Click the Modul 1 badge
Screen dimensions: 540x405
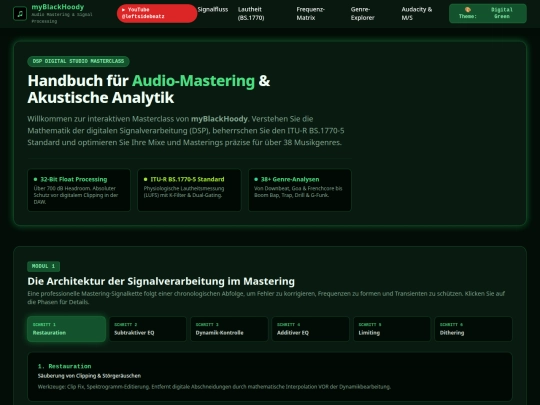pyautogui.click(x=43, y=266)
